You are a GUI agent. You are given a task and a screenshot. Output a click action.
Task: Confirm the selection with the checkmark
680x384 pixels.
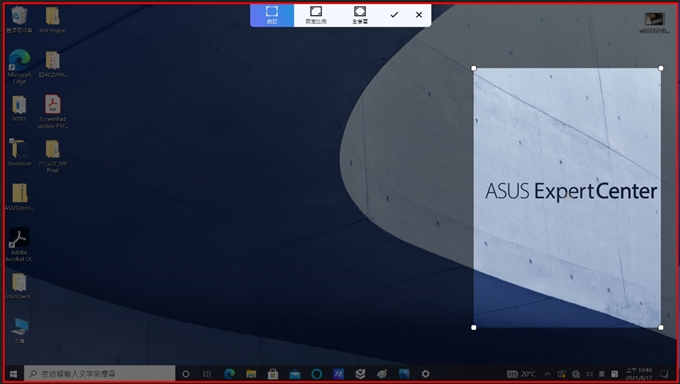point(394,15)
